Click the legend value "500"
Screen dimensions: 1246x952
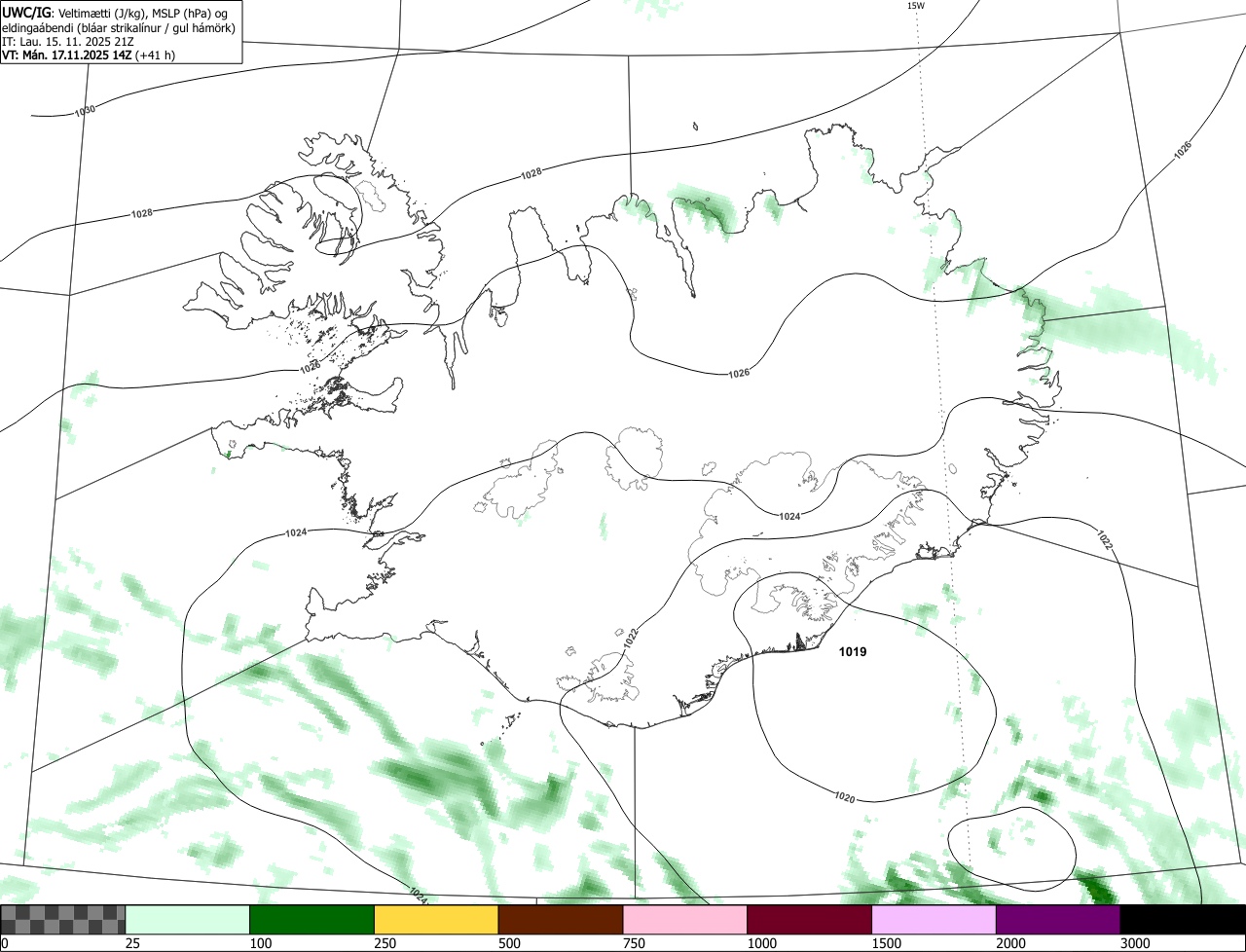[511, 943]
